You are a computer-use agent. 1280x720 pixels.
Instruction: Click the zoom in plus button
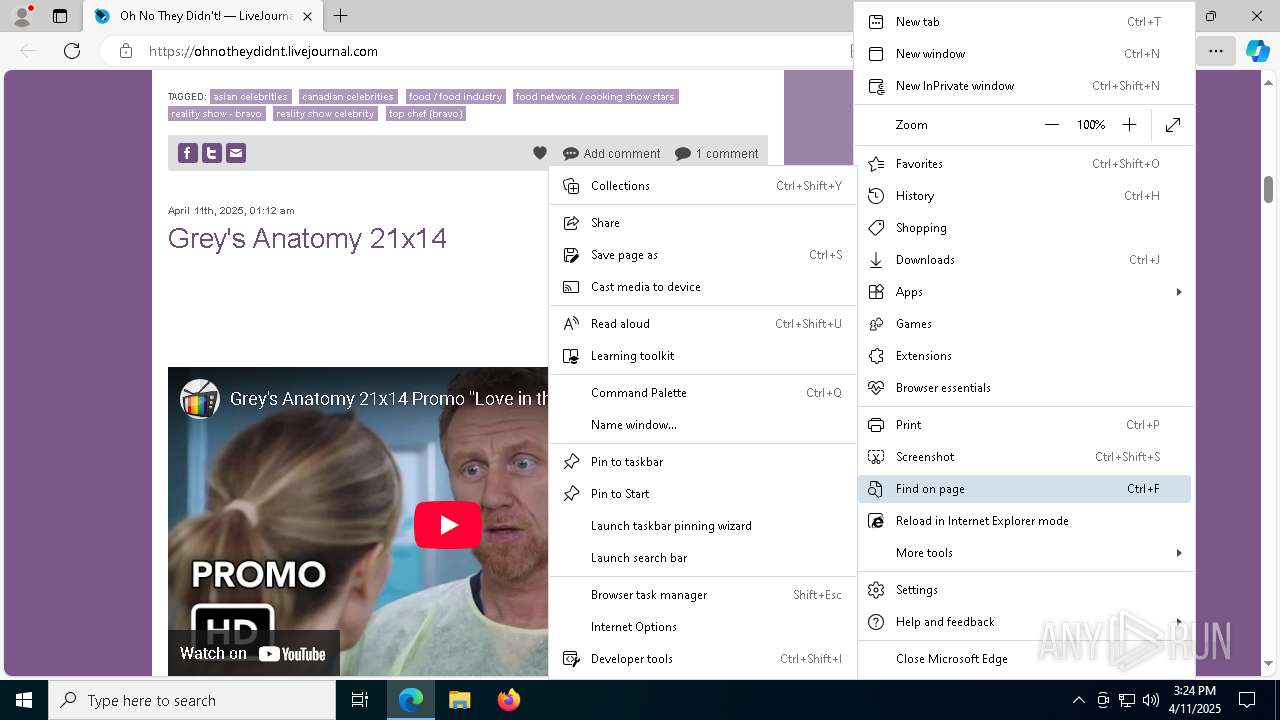(1129, 125)
